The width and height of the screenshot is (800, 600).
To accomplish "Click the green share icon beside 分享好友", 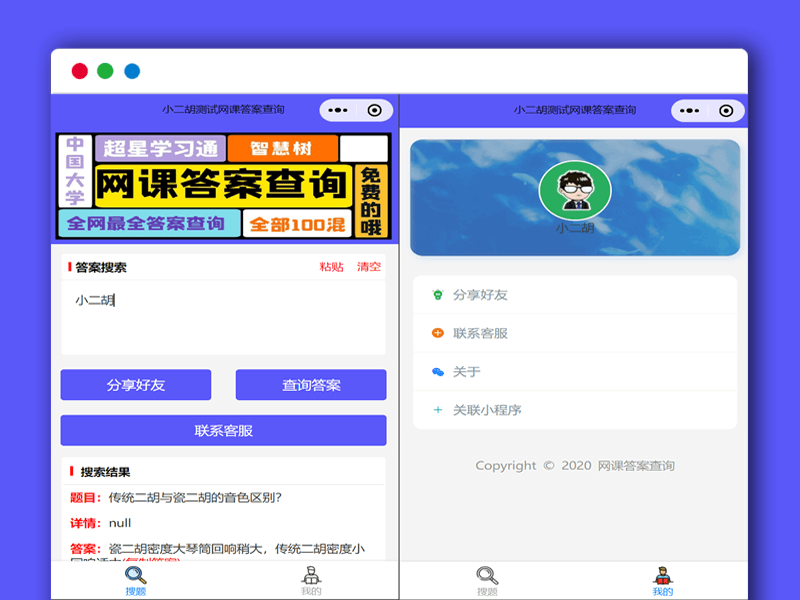I will 438,295.
